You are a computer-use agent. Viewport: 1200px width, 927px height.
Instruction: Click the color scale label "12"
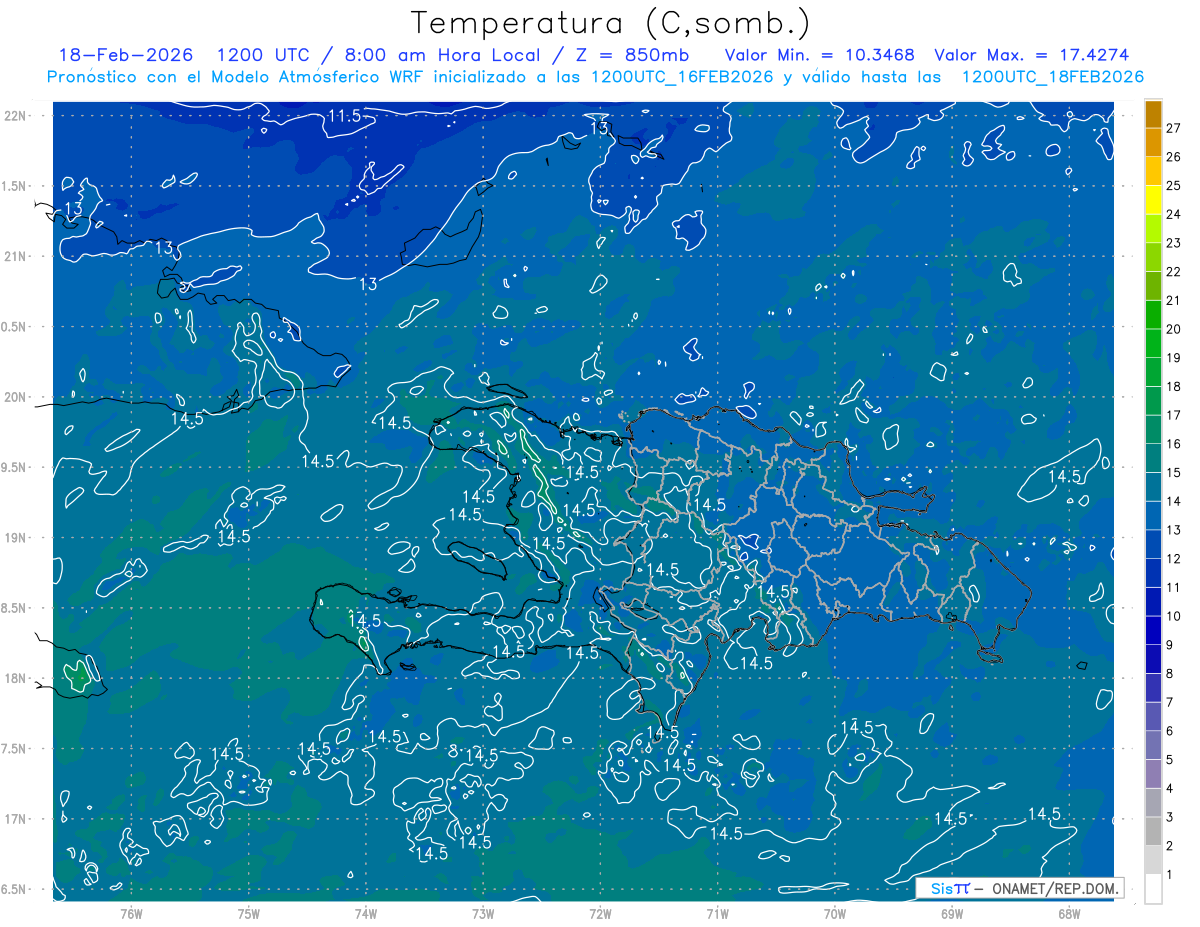pyautogui.click(x=1174, y=559)
